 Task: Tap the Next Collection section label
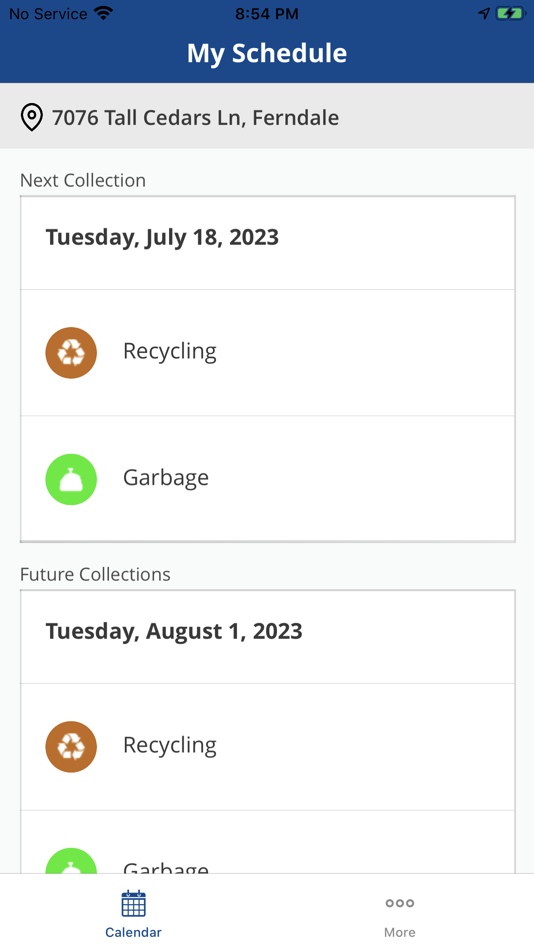(83, 180)
